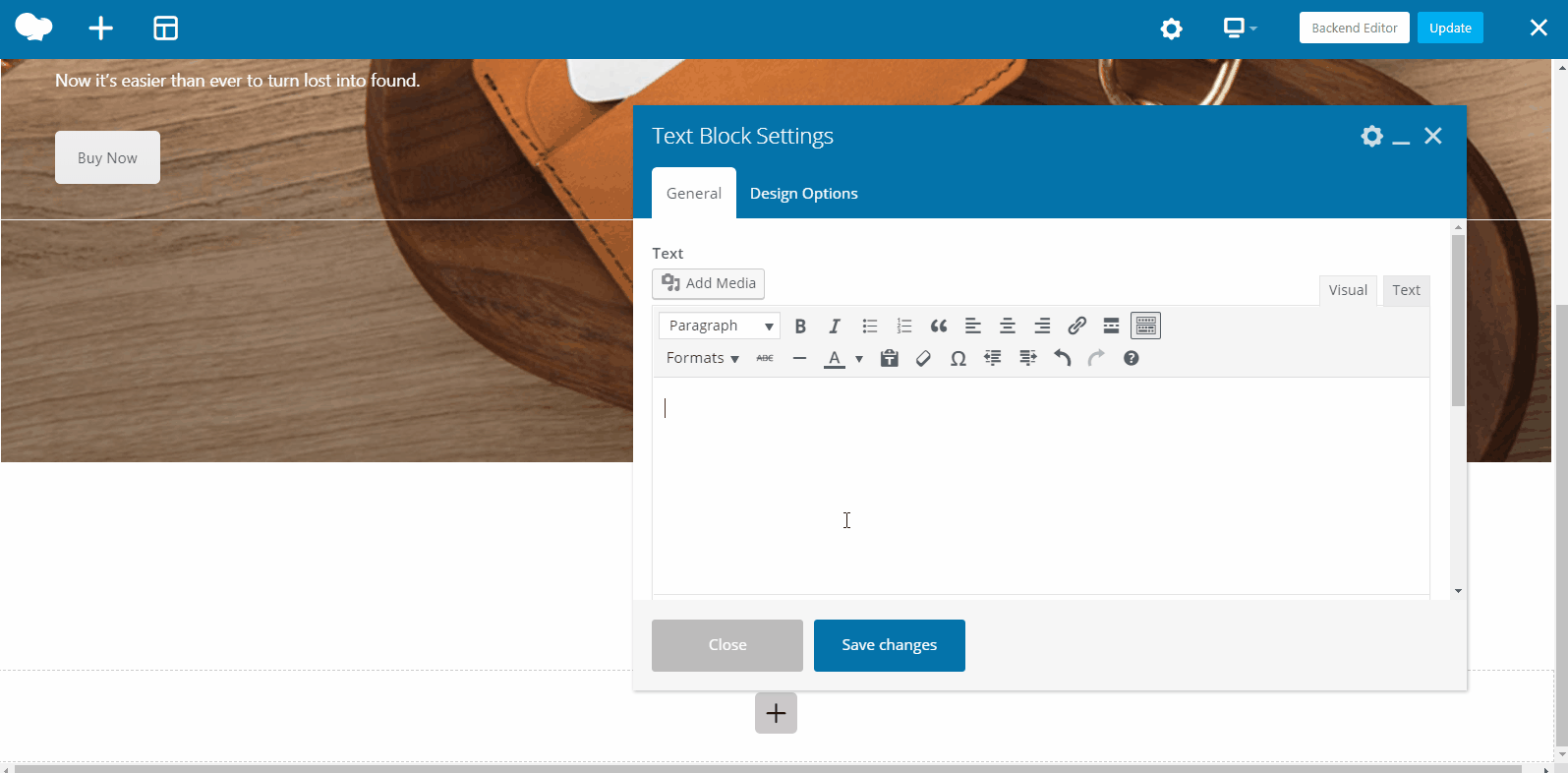The width and height of the screenshot is (1568, 773).
Task: Insert Read More tag
Action: [x=1111, y=326]
